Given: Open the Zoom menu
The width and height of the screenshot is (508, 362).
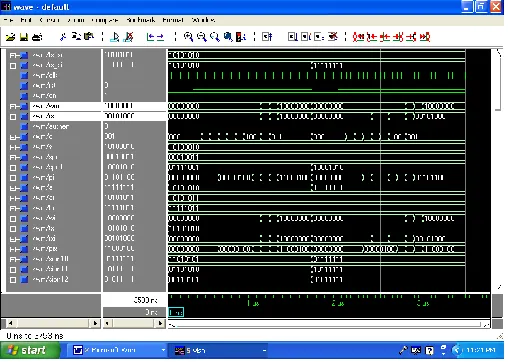Looking at the screenshot, I should tap(76, 20).
